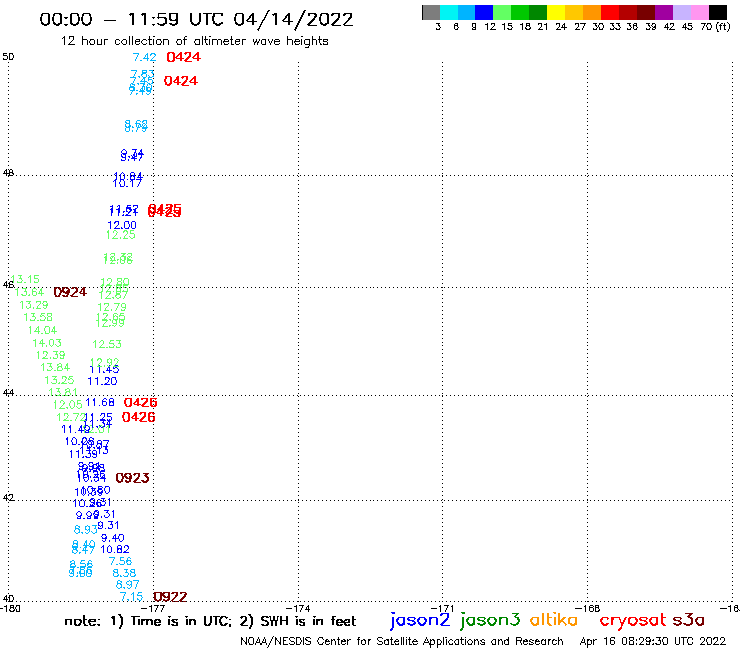Click the dark red 0922 time label

point(170,597)
